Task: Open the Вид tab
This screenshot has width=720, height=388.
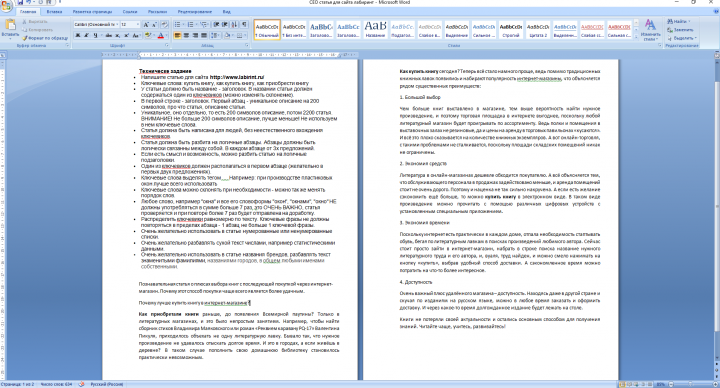Action: click(x=227, y=12)
